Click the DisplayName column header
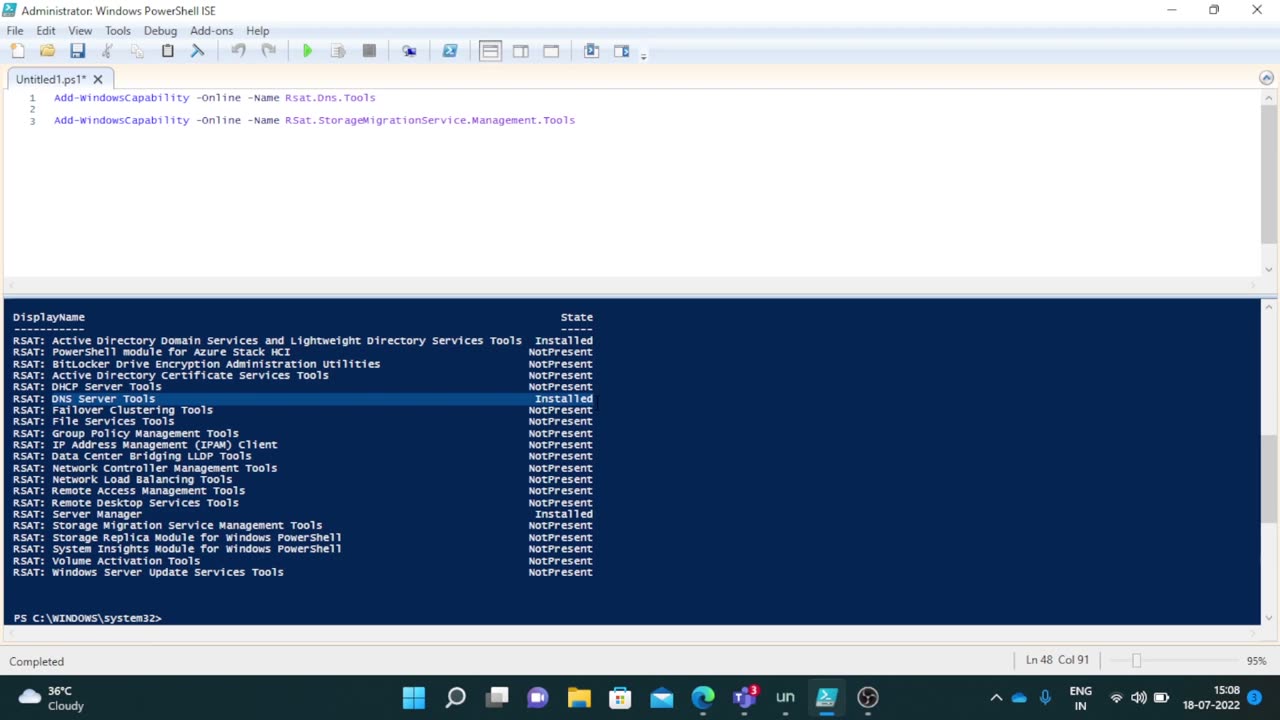Image resolution: width=1280 pixels, height=720 pixels. point(49,317)
